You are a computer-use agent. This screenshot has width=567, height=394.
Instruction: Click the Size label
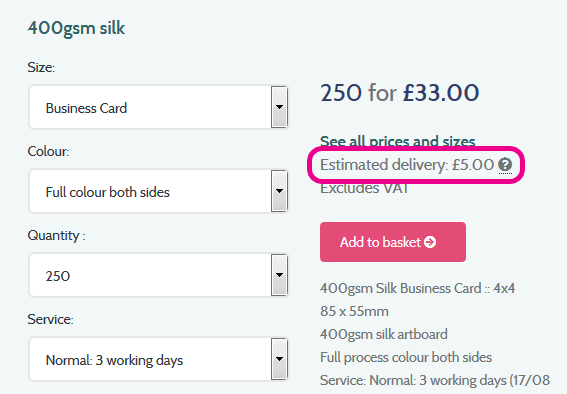click(41, 67)
